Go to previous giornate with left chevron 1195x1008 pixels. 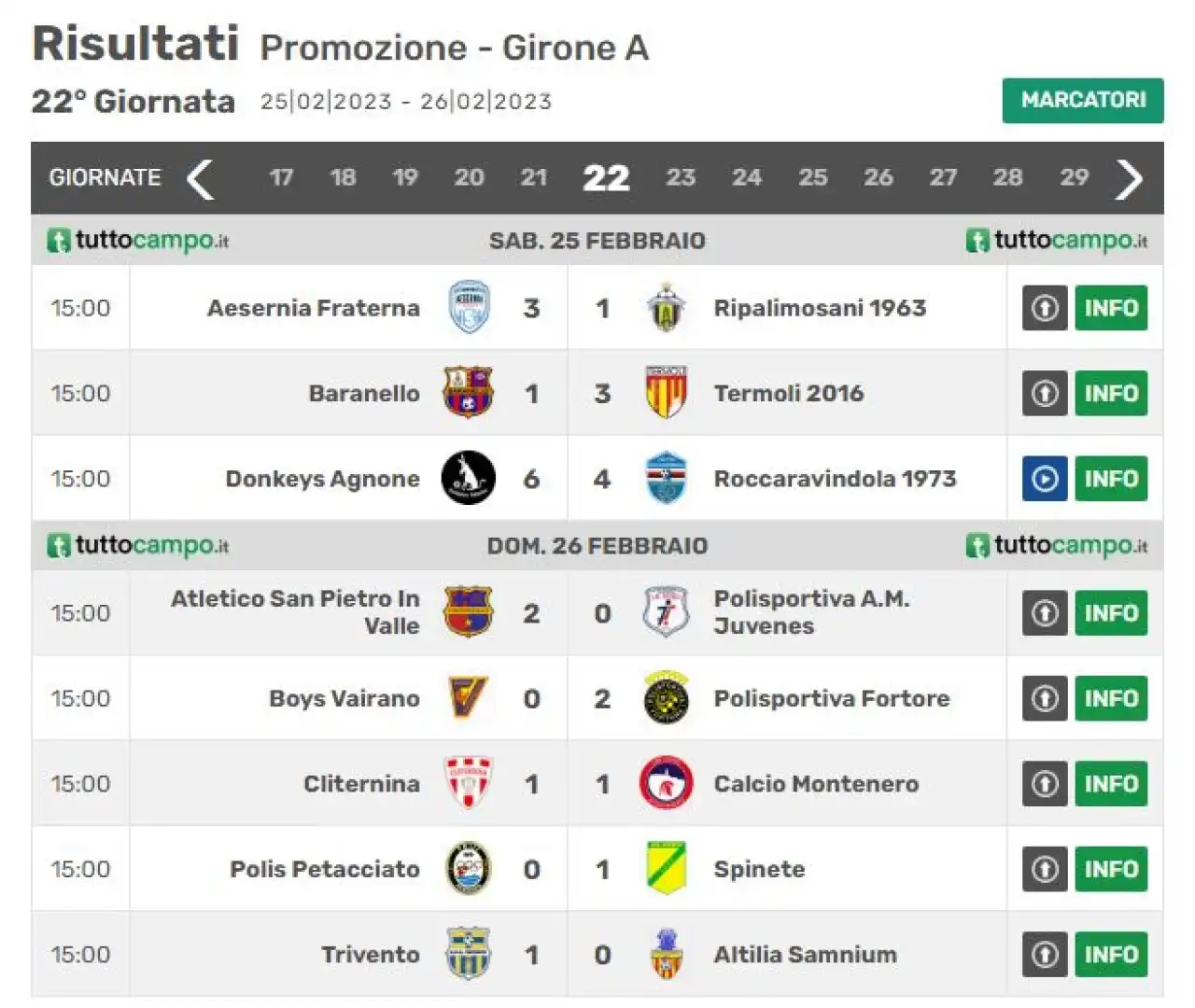201,178
